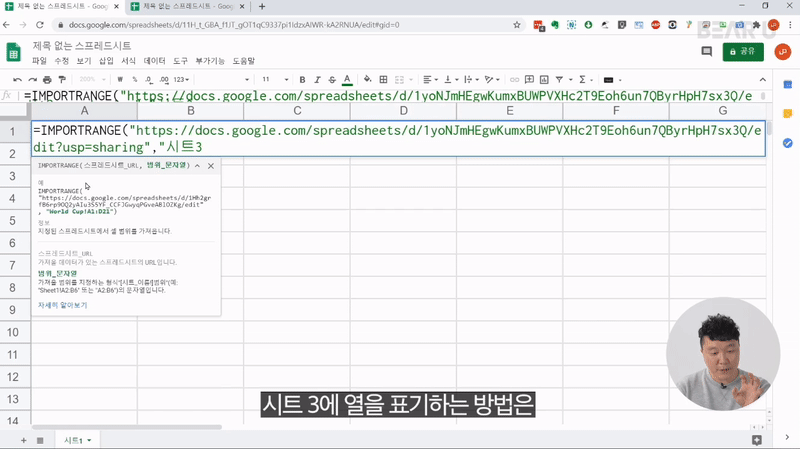Increase decimal places
Image resolution: width=800 pixels, height=449 pixels.
tap(164, 80)
